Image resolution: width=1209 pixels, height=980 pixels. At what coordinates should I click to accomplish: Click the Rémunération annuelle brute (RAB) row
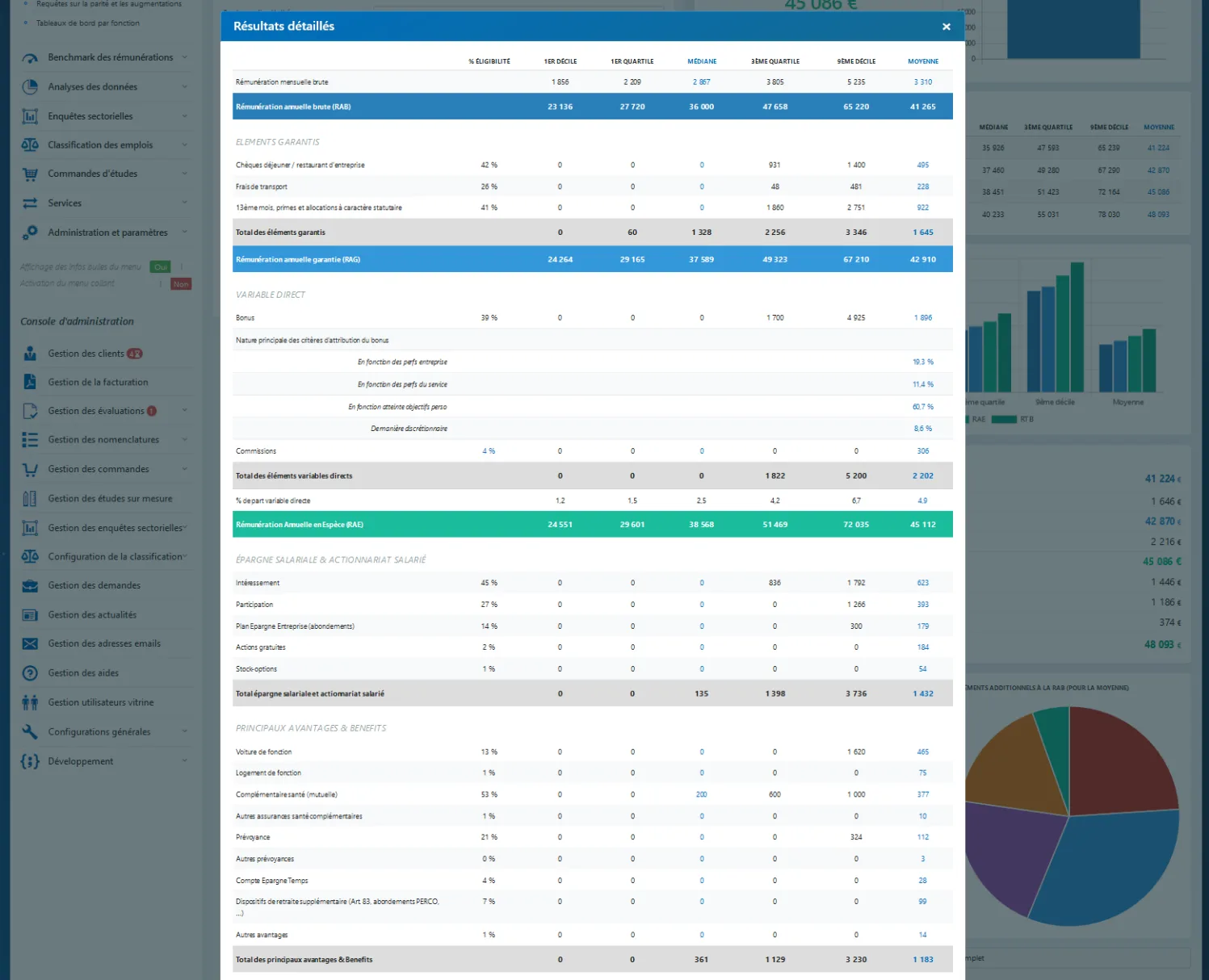tap(593, 107)
